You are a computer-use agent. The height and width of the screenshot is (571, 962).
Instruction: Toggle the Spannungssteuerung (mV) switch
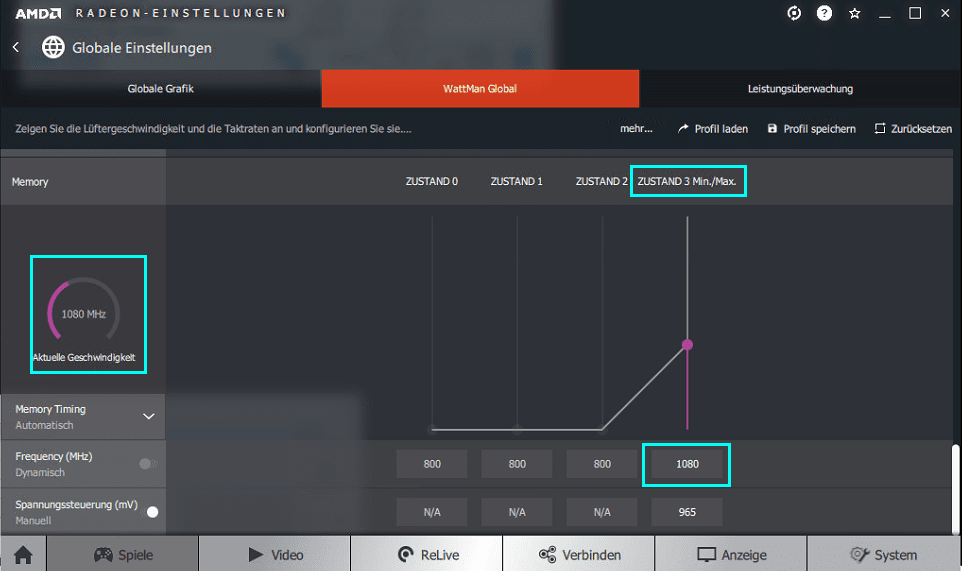point(150,512)
